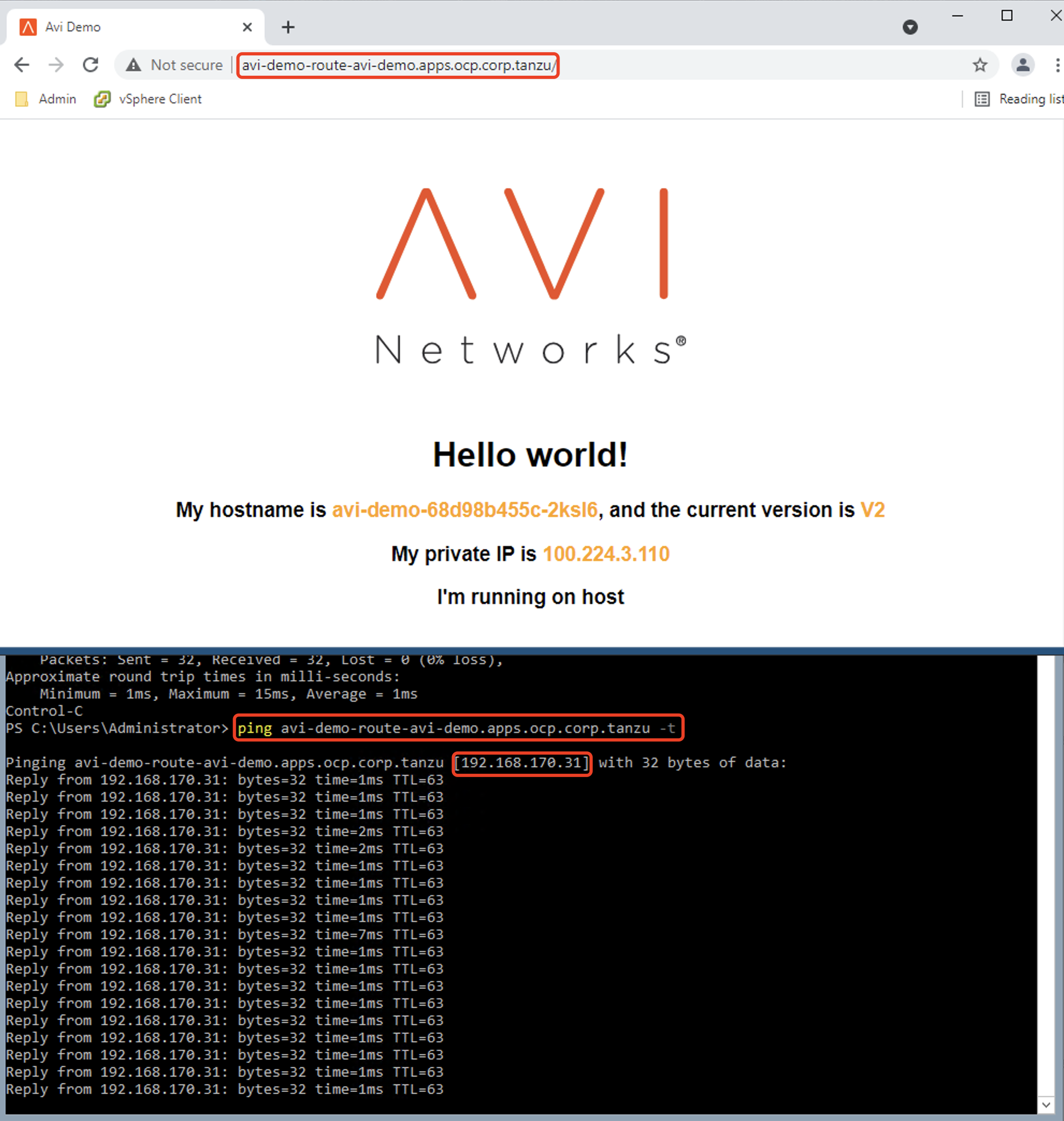
Task: Click the browser forward arrow
Action: tap(56, 64)
